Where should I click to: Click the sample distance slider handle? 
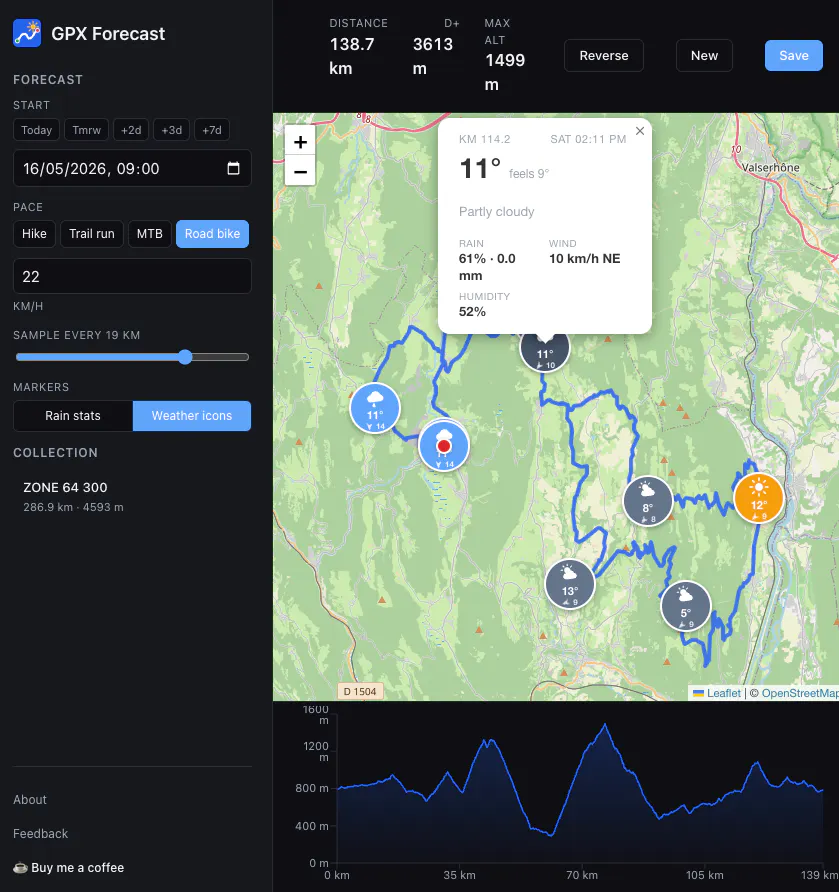coord(185,357)
